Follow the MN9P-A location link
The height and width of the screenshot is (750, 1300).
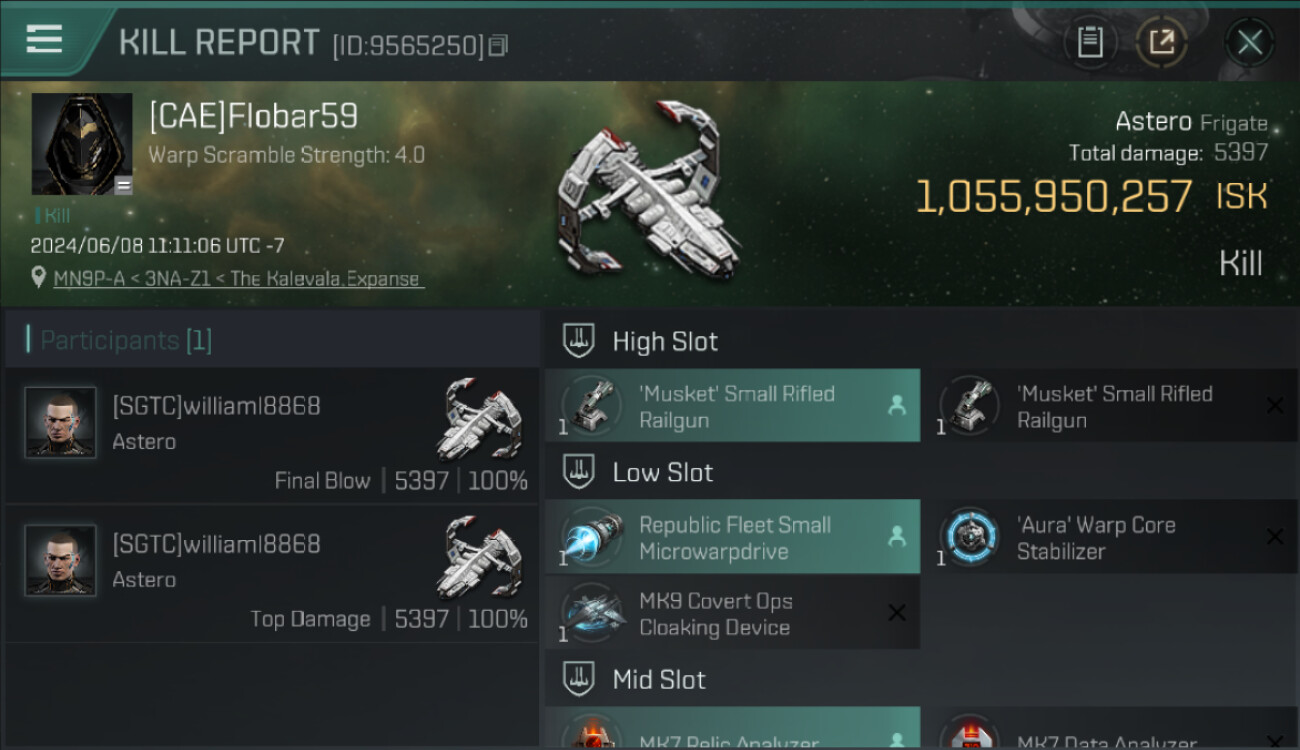tap(239, 278)
